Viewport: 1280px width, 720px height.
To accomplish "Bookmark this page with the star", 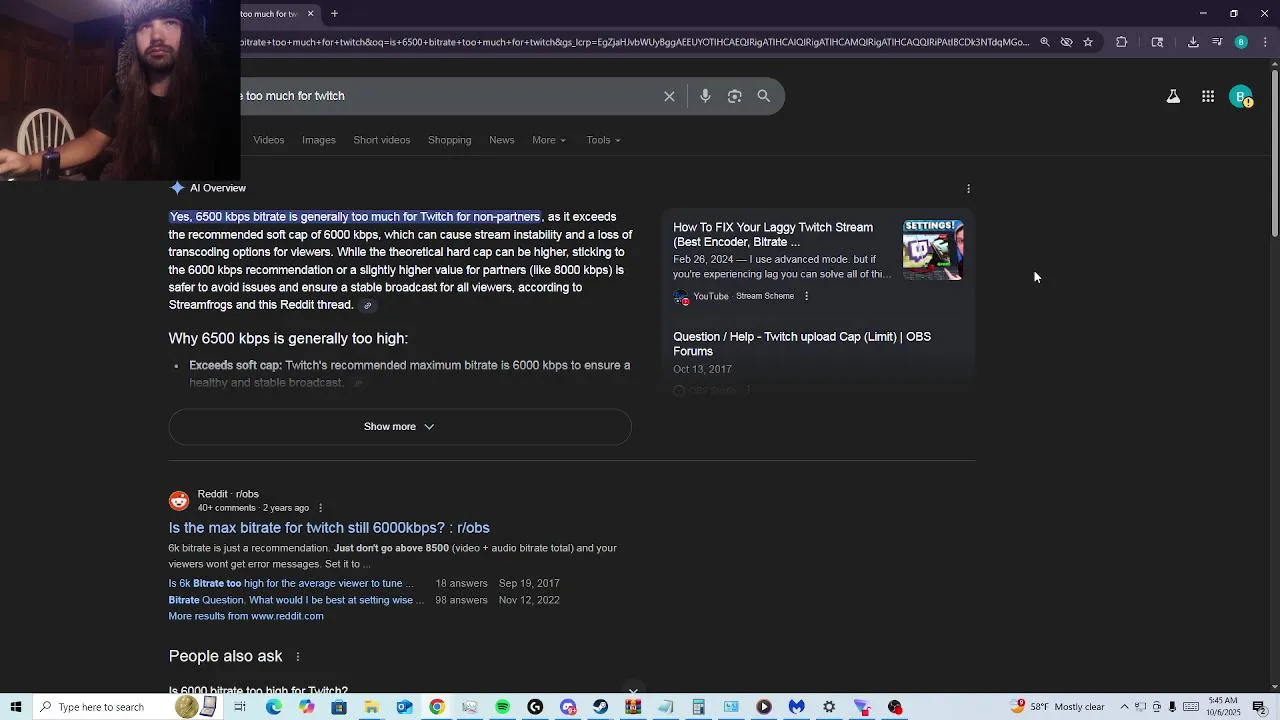I will (1088, 42).
